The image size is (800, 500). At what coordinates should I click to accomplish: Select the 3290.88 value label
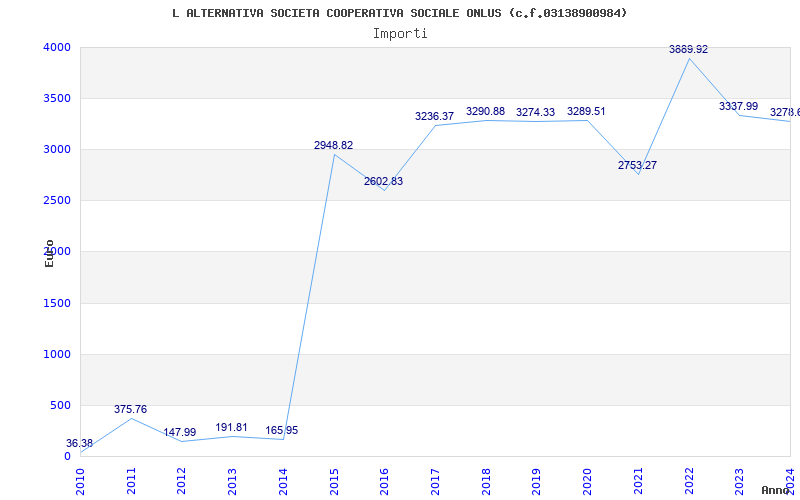[x=485, y=111]
